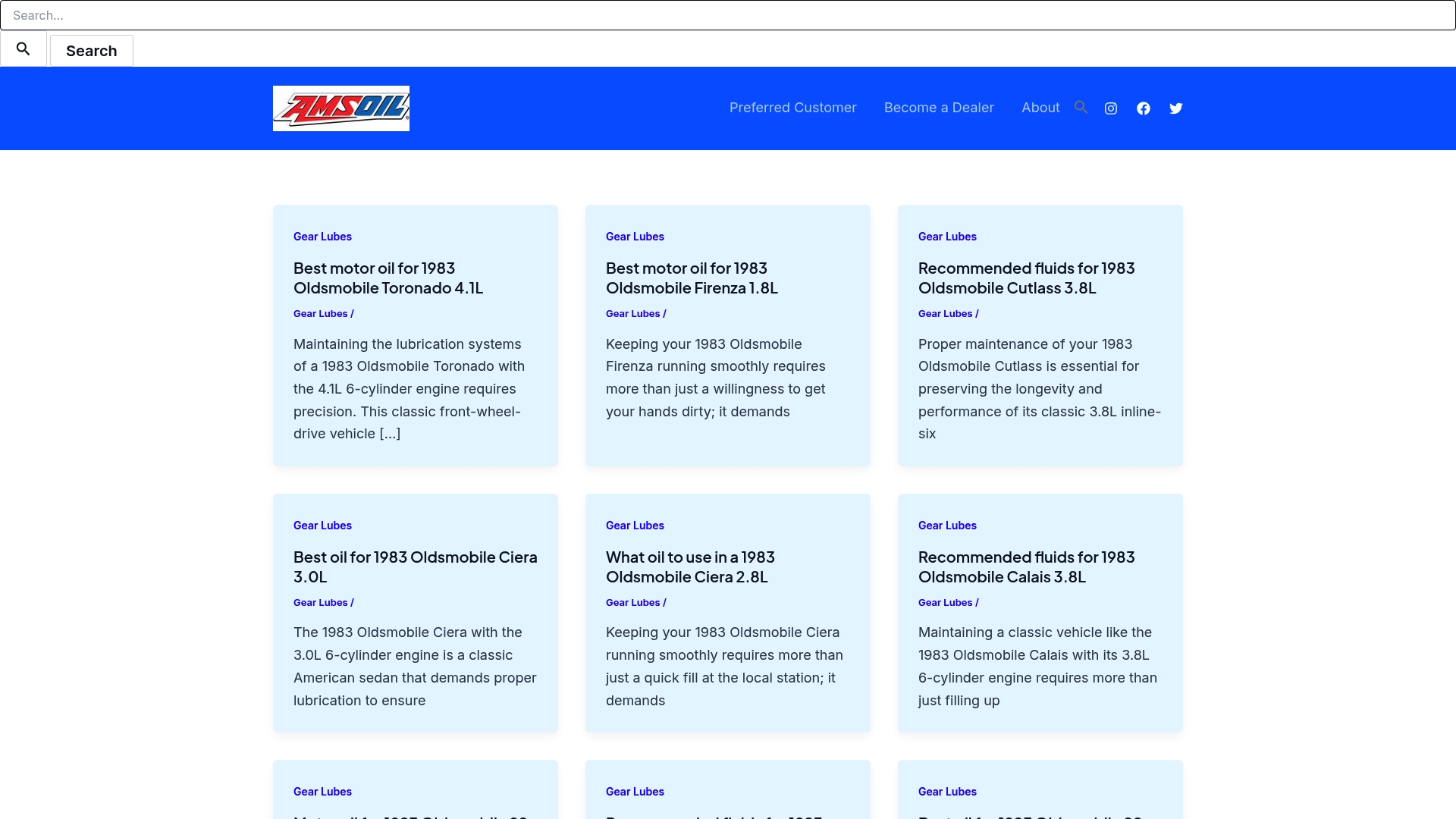Click Gear Lubes in bottom-middle partial card
Screen dimensions: 1456x819
point(635,792)
